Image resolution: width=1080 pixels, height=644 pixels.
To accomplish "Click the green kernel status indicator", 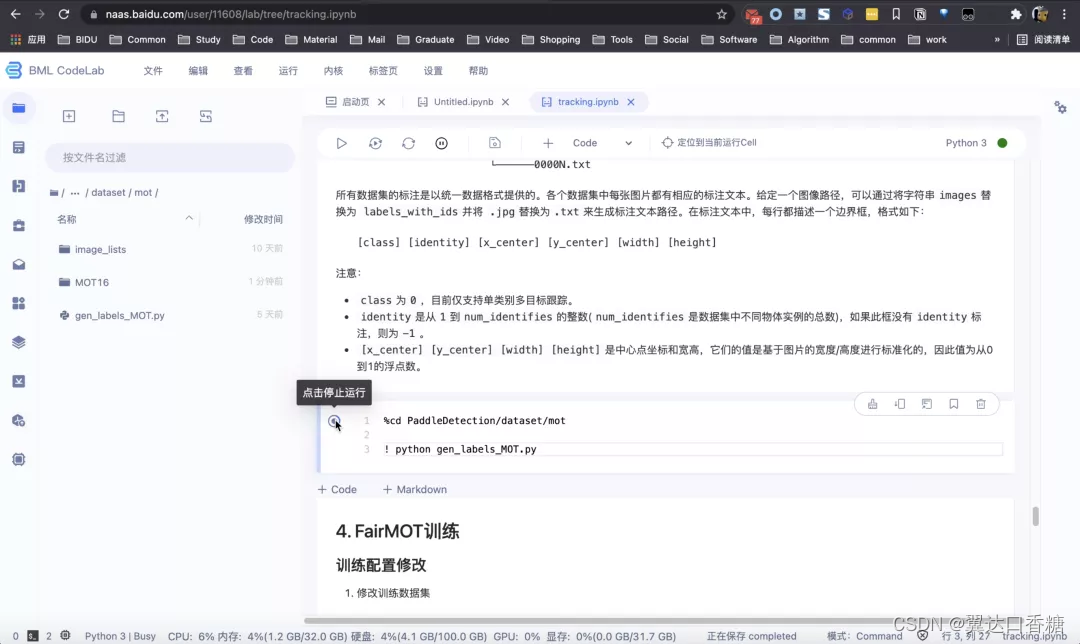I will [1000, 143].
